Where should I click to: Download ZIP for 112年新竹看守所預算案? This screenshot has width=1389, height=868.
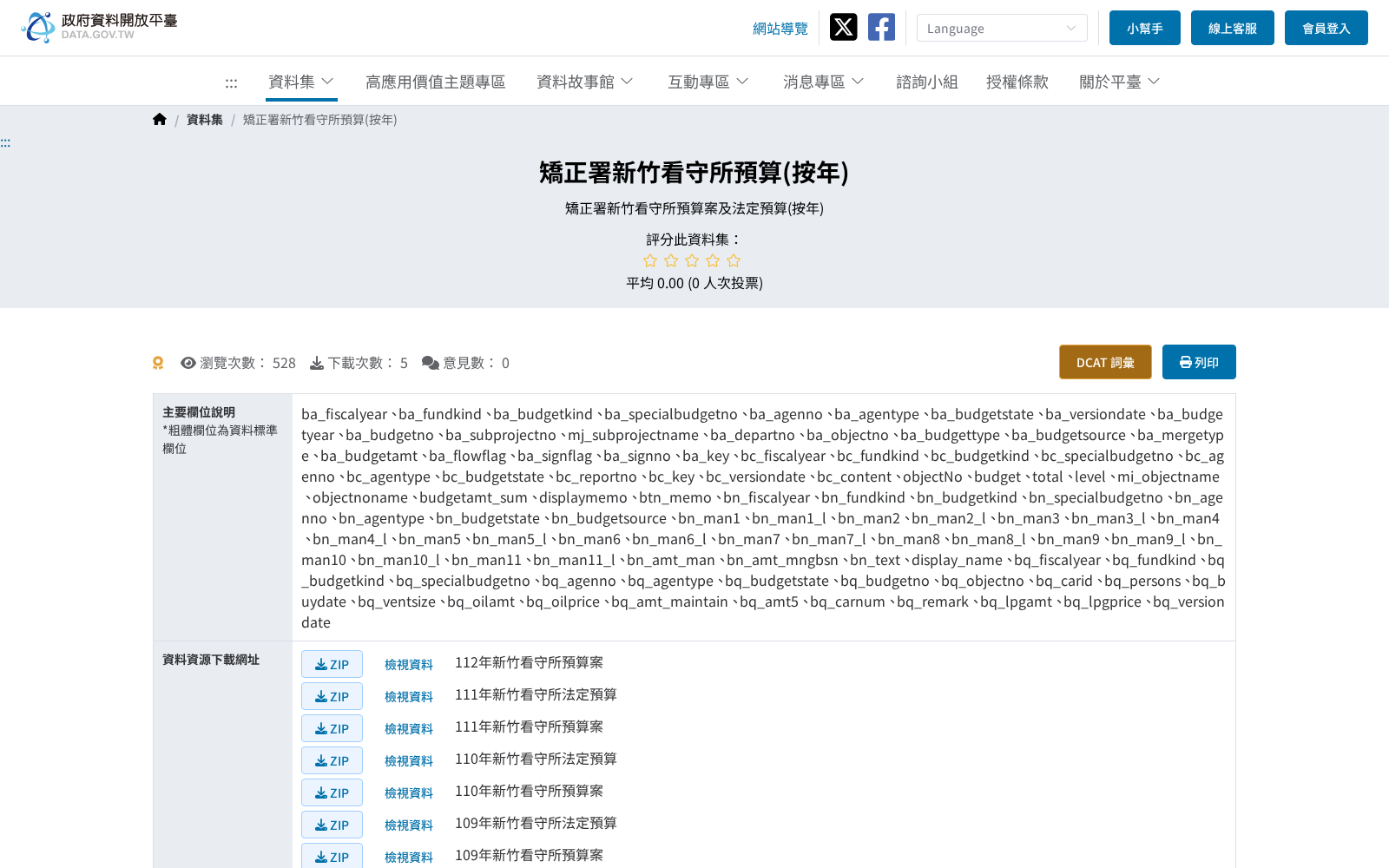click(332, 664)
